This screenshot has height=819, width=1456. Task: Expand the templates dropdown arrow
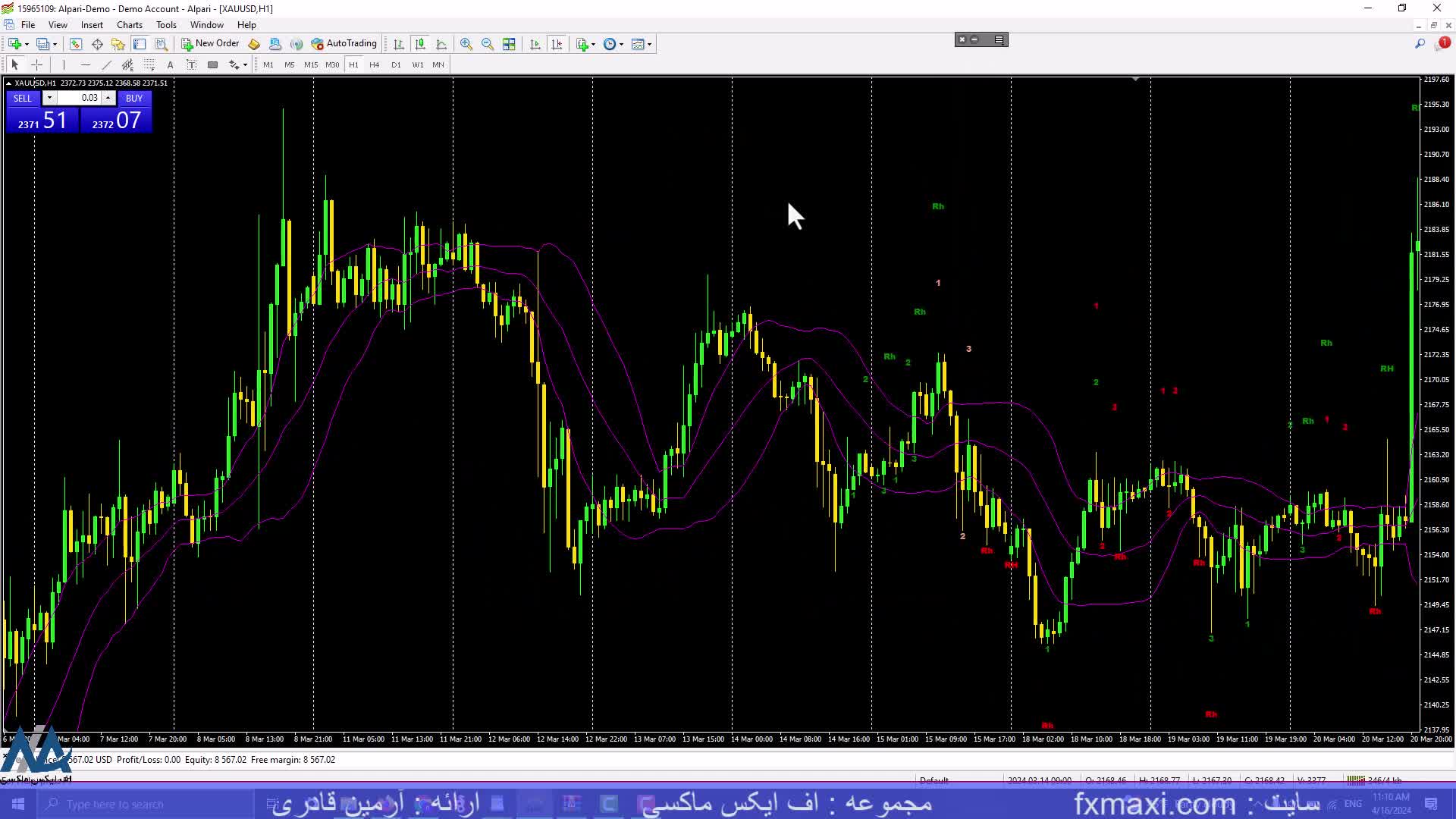click(x=649, y=44)
